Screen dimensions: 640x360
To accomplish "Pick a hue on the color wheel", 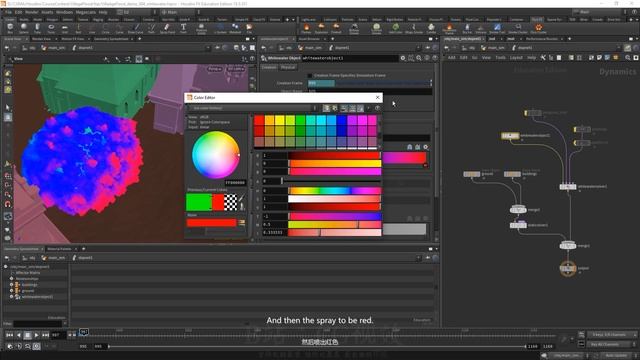I will click(216, 155).
